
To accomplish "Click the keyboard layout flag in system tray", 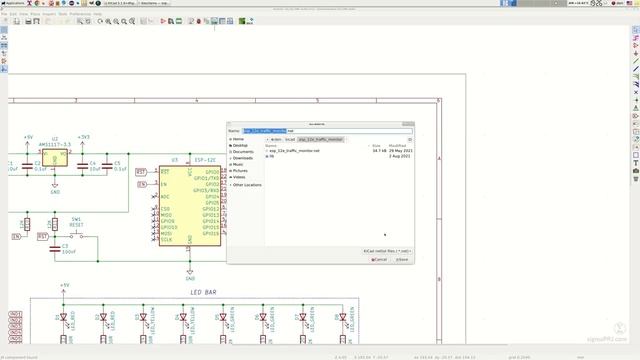I will pyautogui.click(x=629, y=3).
